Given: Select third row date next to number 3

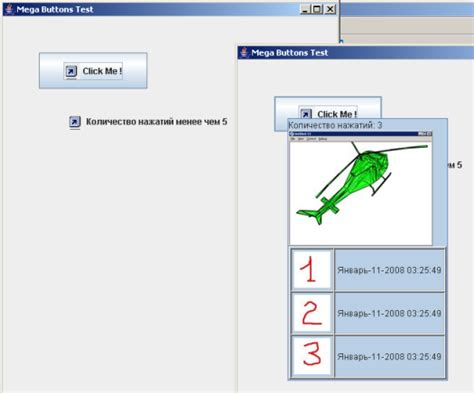Looking at the screenshot, I should 389,357.
